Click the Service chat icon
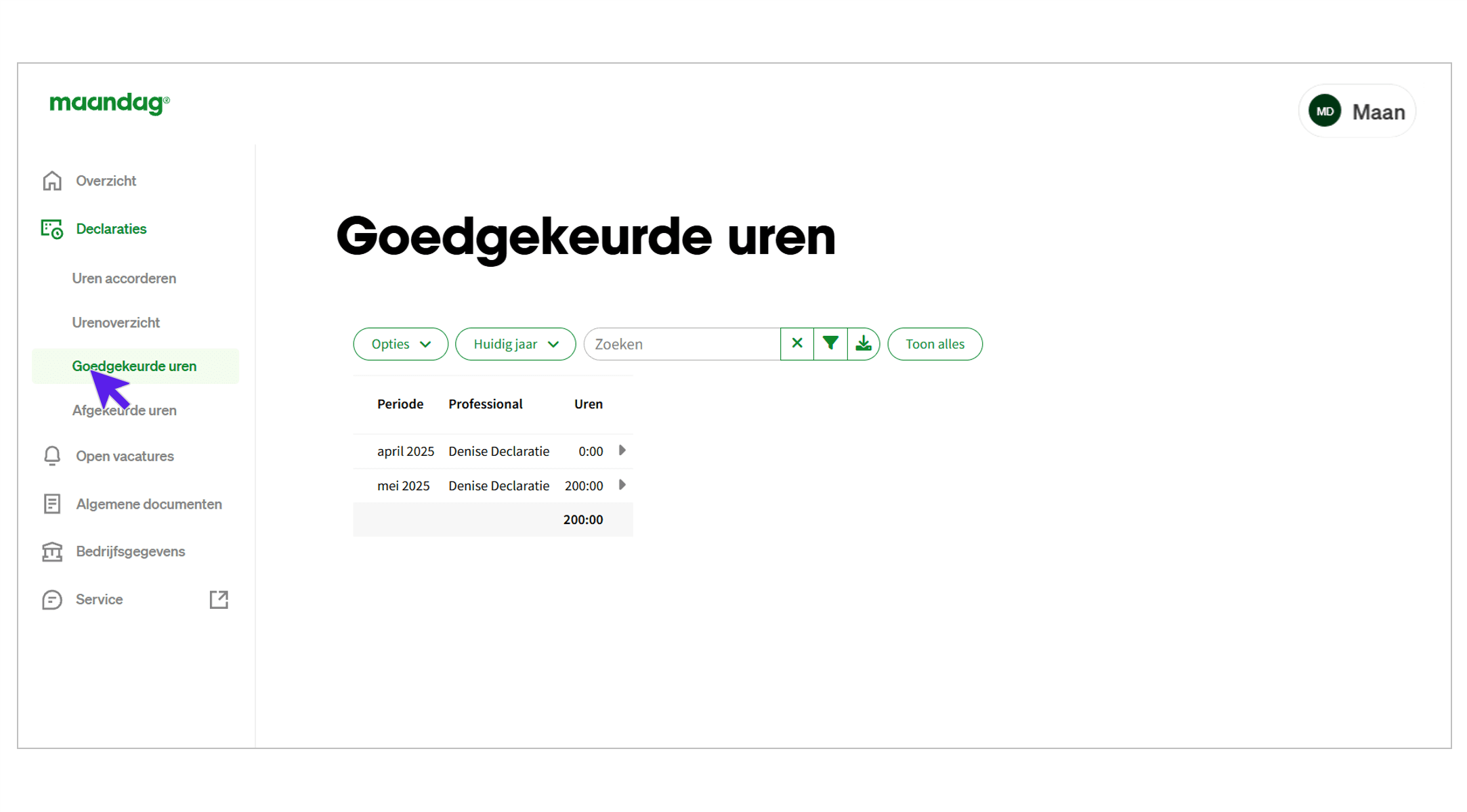The image size is (1467, 812). pyautogui.click(x=51, y=599)
